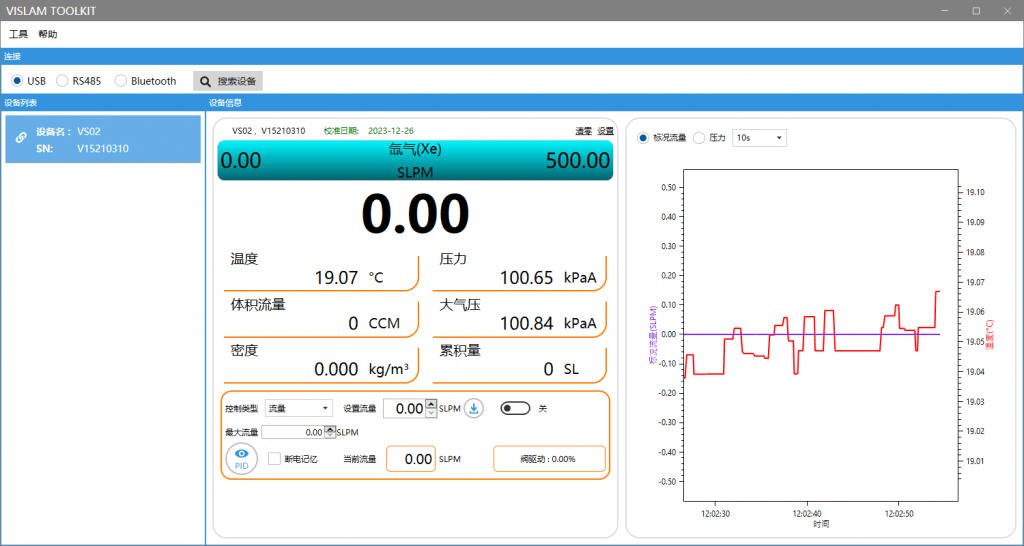
Task: Open the PID eye button
Action: tap(242, 458)
